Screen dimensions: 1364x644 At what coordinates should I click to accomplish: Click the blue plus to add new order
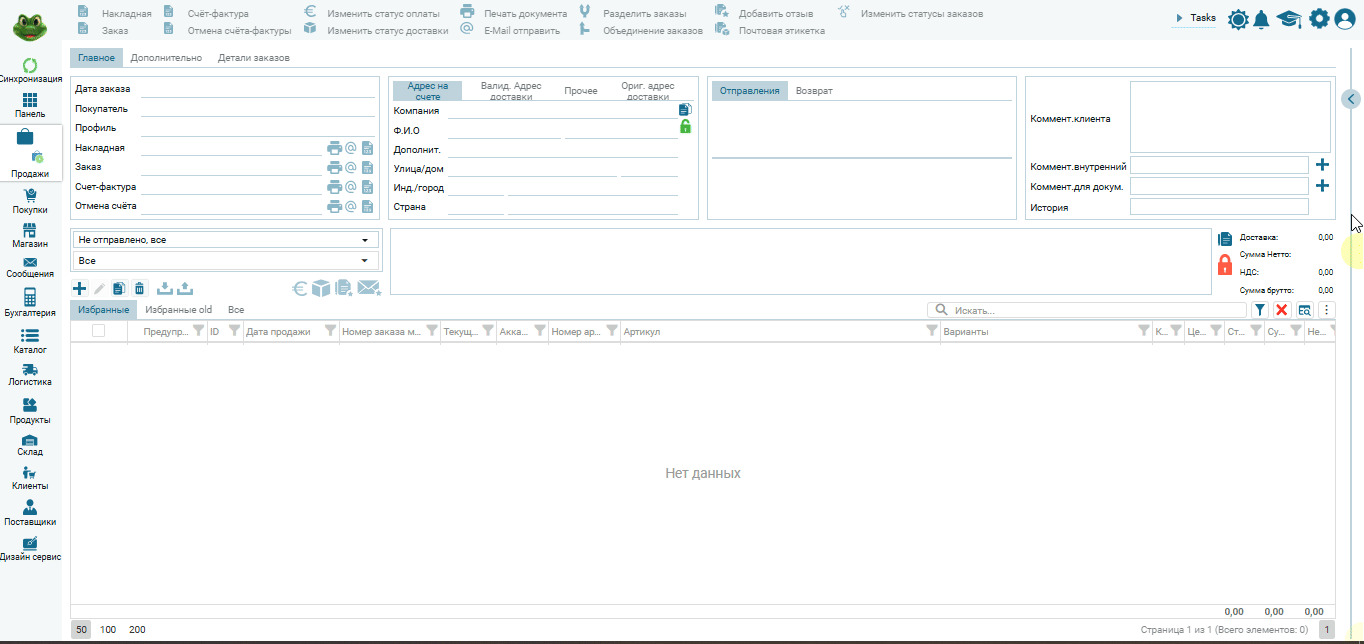tap(80, 288)
